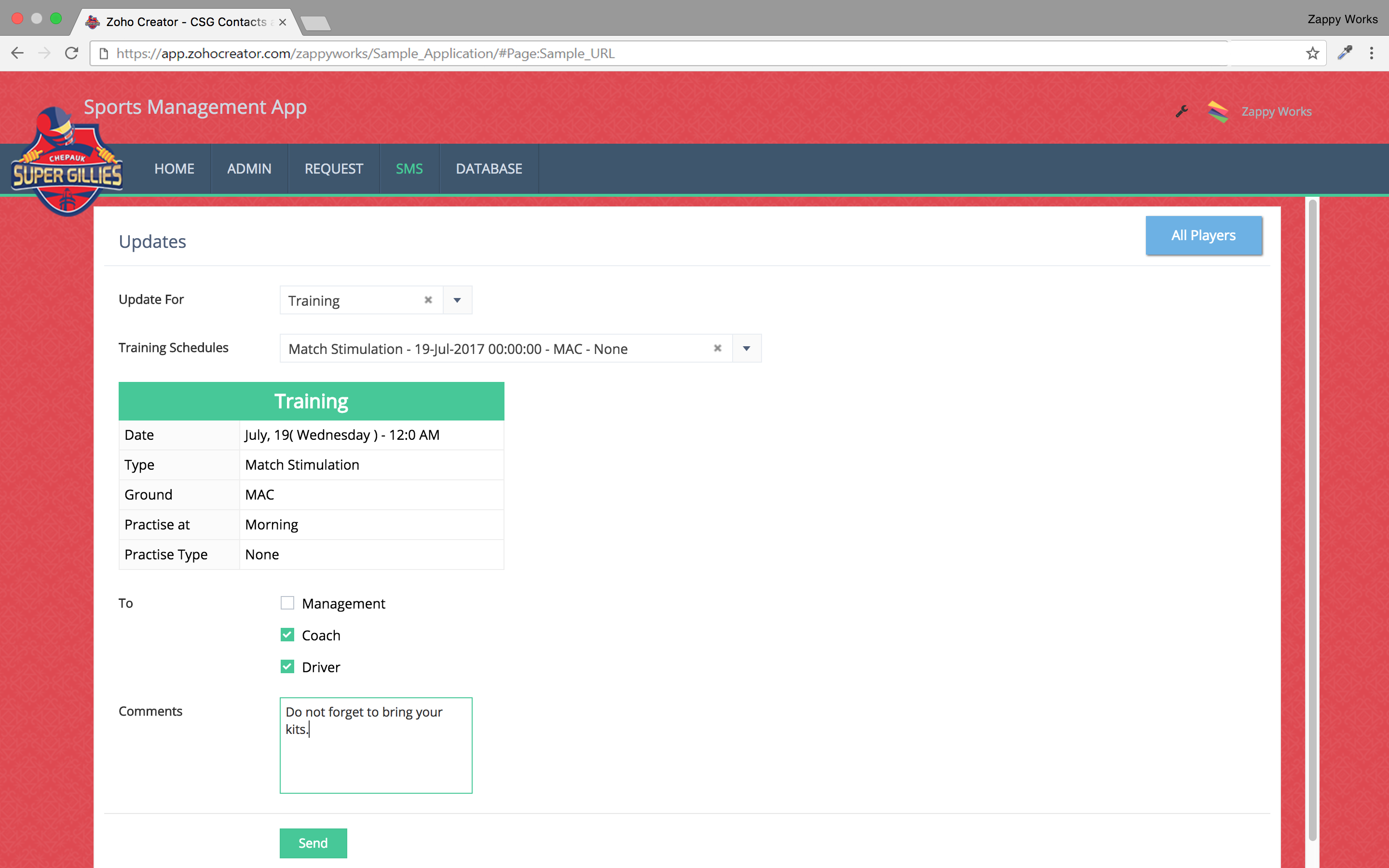Click the eyedropper extension icon

coord(1345,54)
